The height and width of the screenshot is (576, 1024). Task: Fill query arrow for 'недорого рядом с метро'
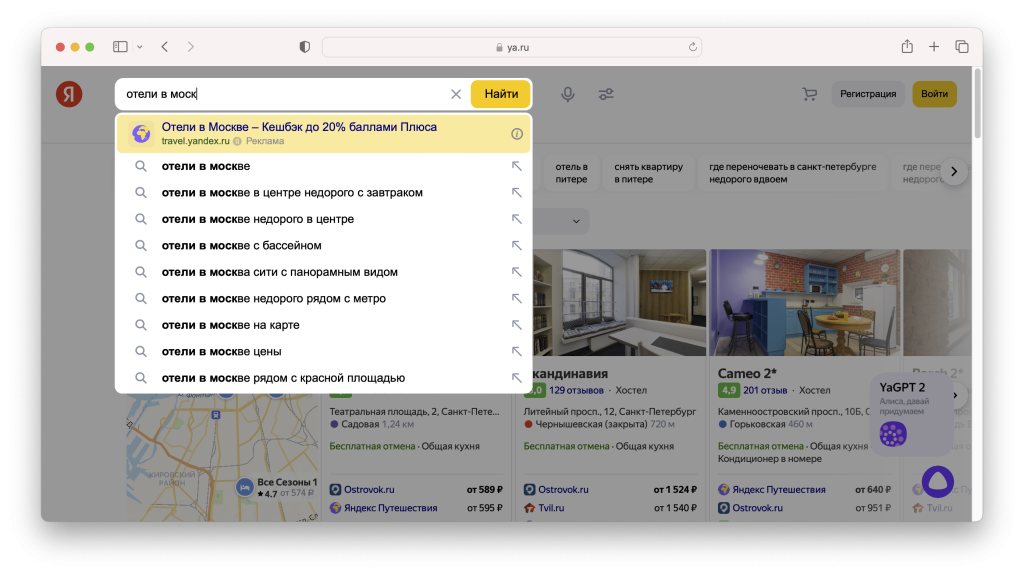[517, 298]
